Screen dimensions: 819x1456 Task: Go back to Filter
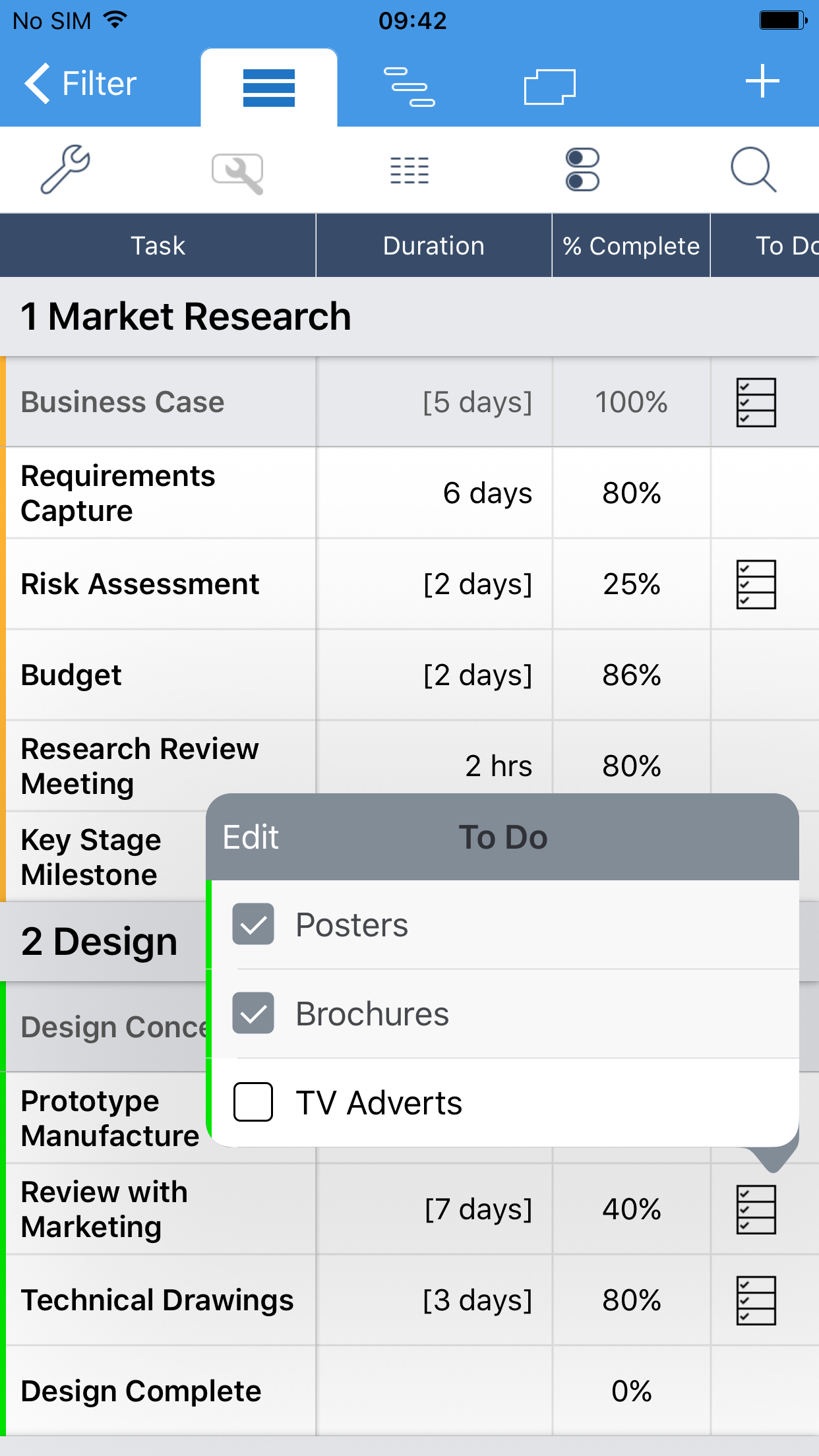pyautogui.click(x=80, y=84)
